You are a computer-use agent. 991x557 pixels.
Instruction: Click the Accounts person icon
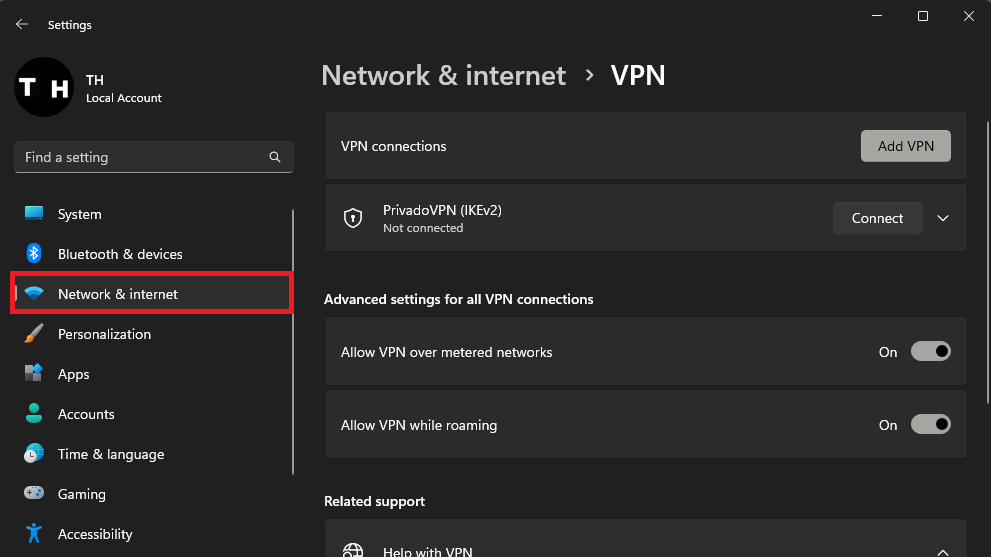point(34,414)
